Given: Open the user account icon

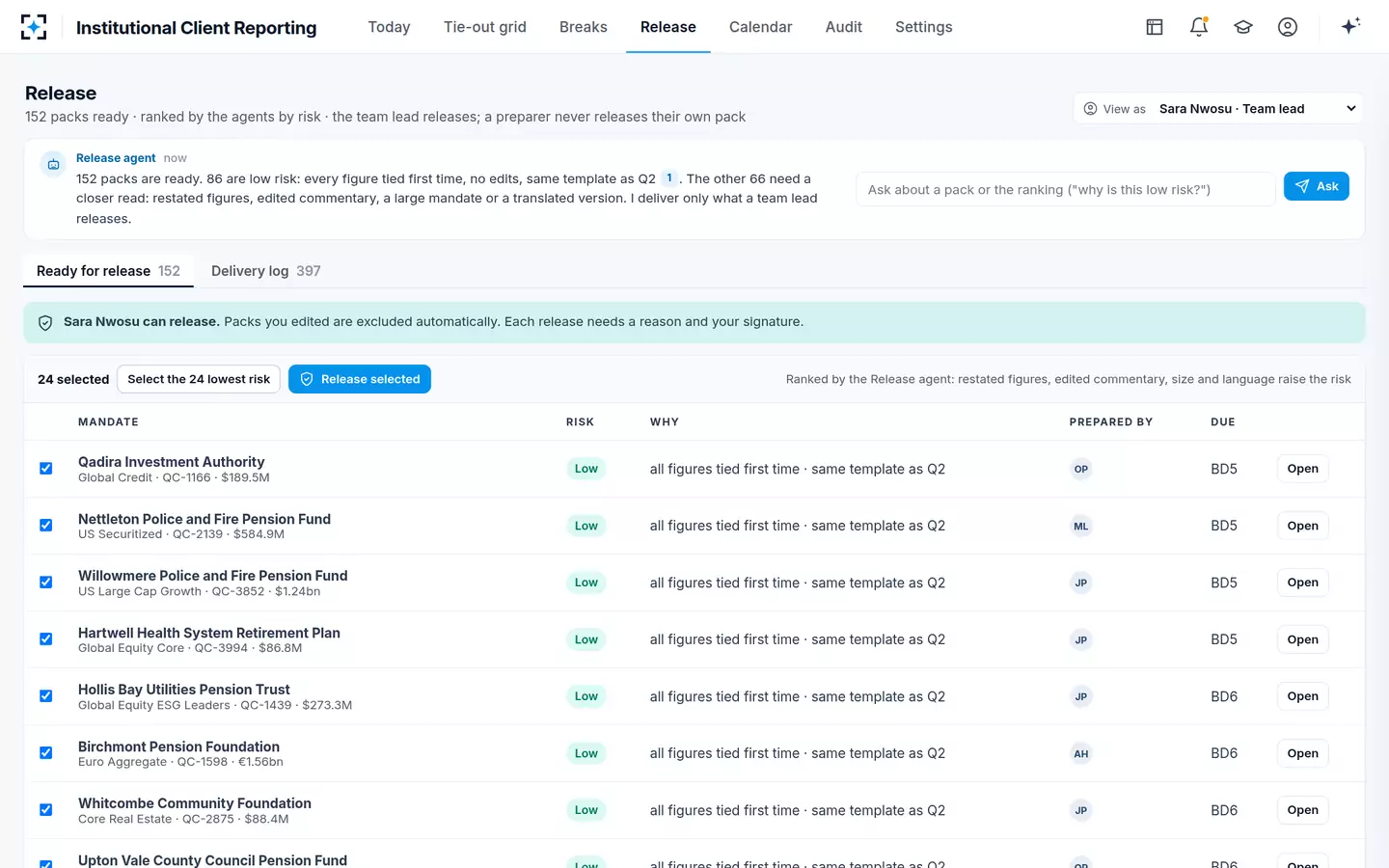Looking at the screenshot, I should (1288, 27).
